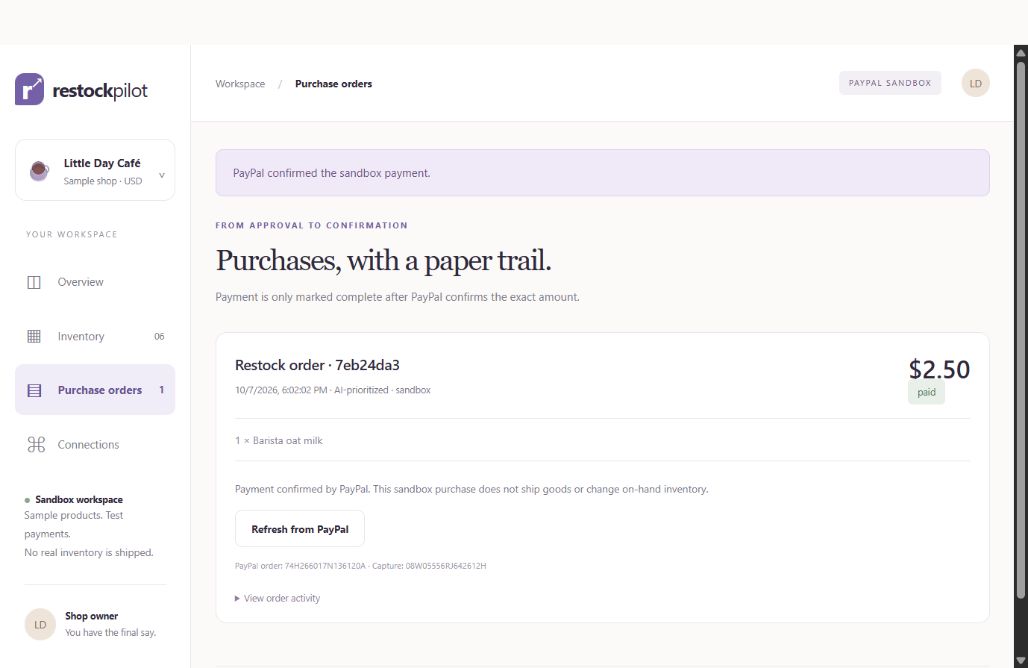Click 'You have the final say.' text

pyautogui.click(x=110, y=633)
